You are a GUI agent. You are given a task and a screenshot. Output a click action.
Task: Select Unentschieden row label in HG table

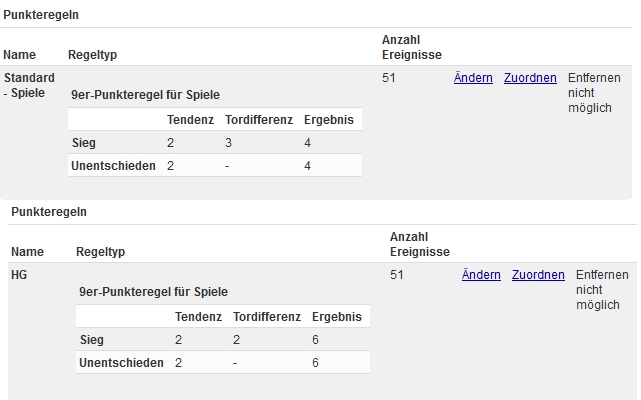(x=121, y=363)
